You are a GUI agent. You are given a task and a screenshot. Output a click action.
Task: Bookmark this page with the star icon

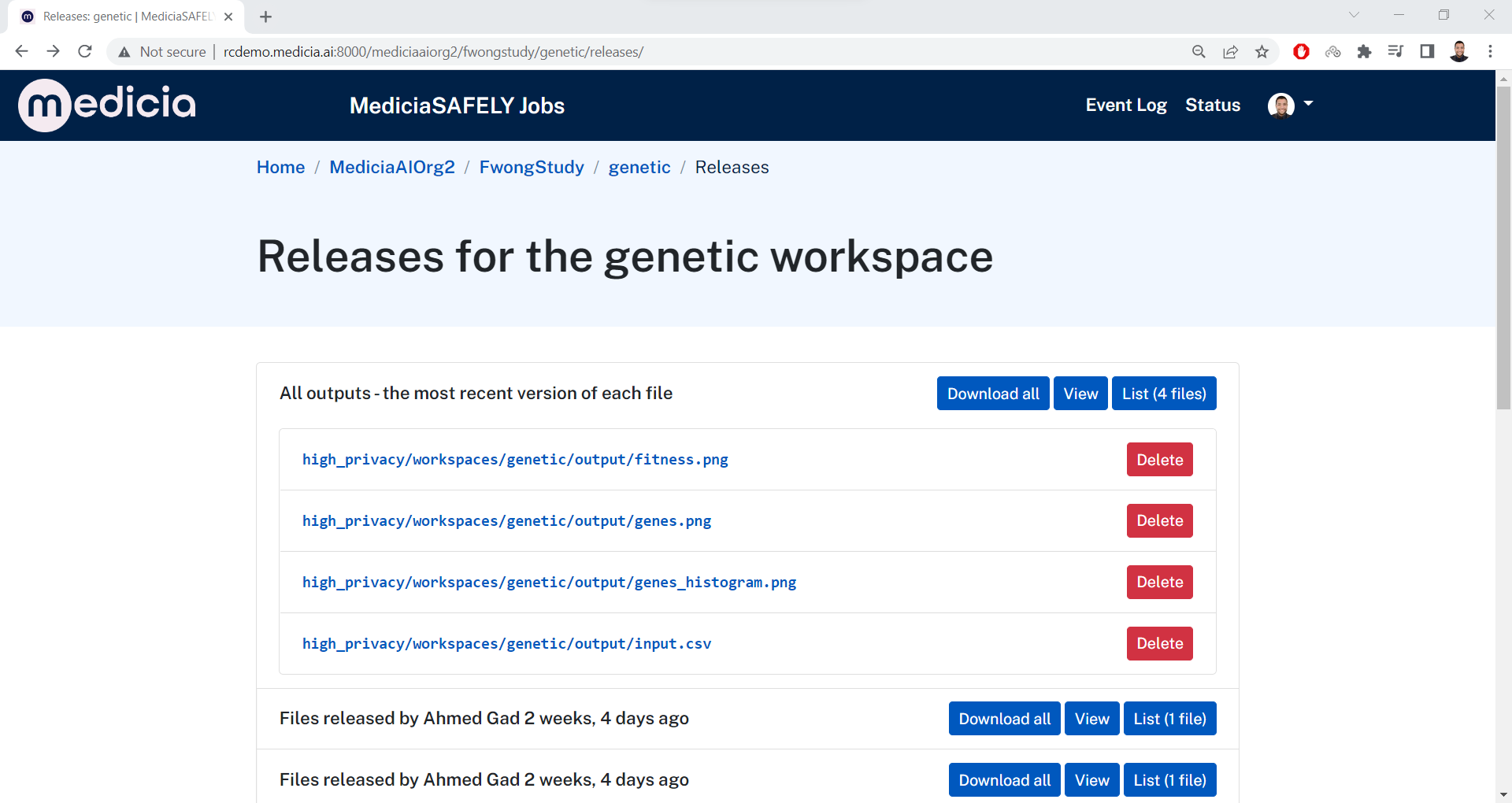point(1262,52)
